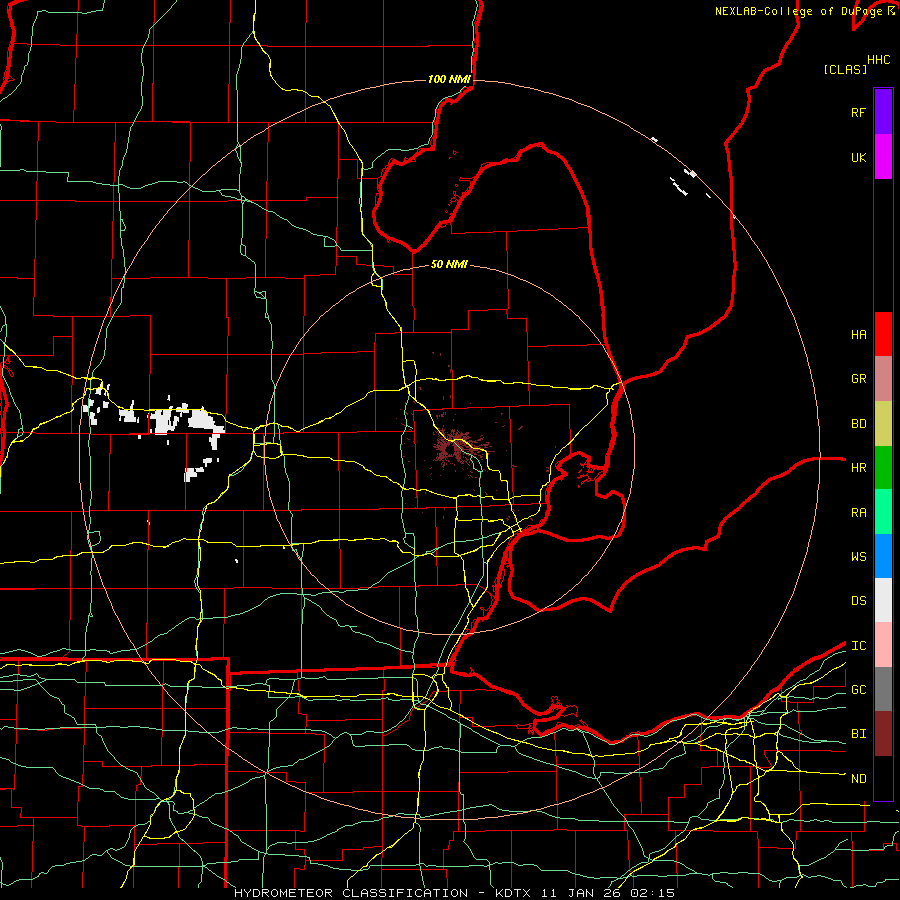Click the DS legend label
Image resolution: width=900 pixels, height=900 pixels.
[x=858, y=601]
